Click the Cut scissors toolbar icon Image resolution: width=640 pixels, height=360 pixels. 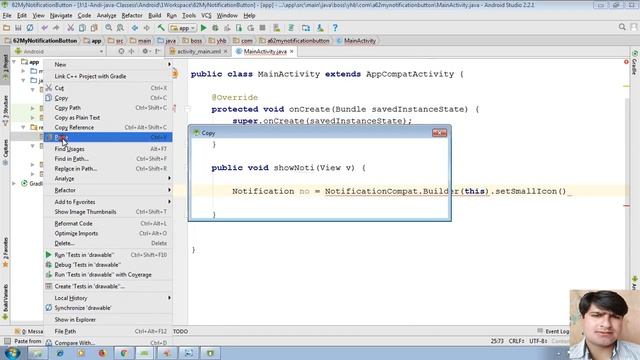[70, 28]
